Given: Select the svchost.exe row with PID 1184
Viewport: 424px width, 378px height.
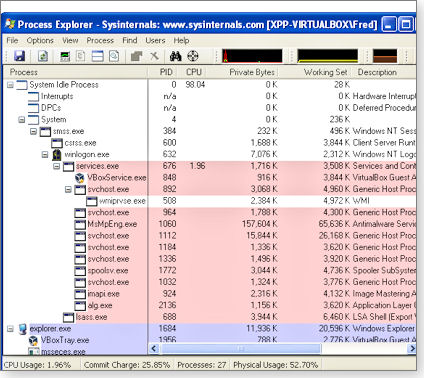Looking at the screenshot, I should coord(209,247).
